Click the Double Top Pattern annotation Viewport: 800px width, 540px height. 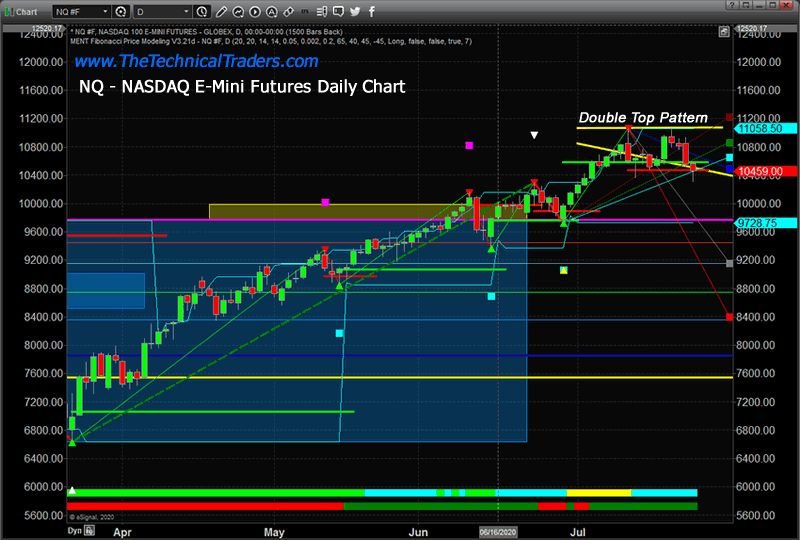pyautogui.click(x=643, y=118)
